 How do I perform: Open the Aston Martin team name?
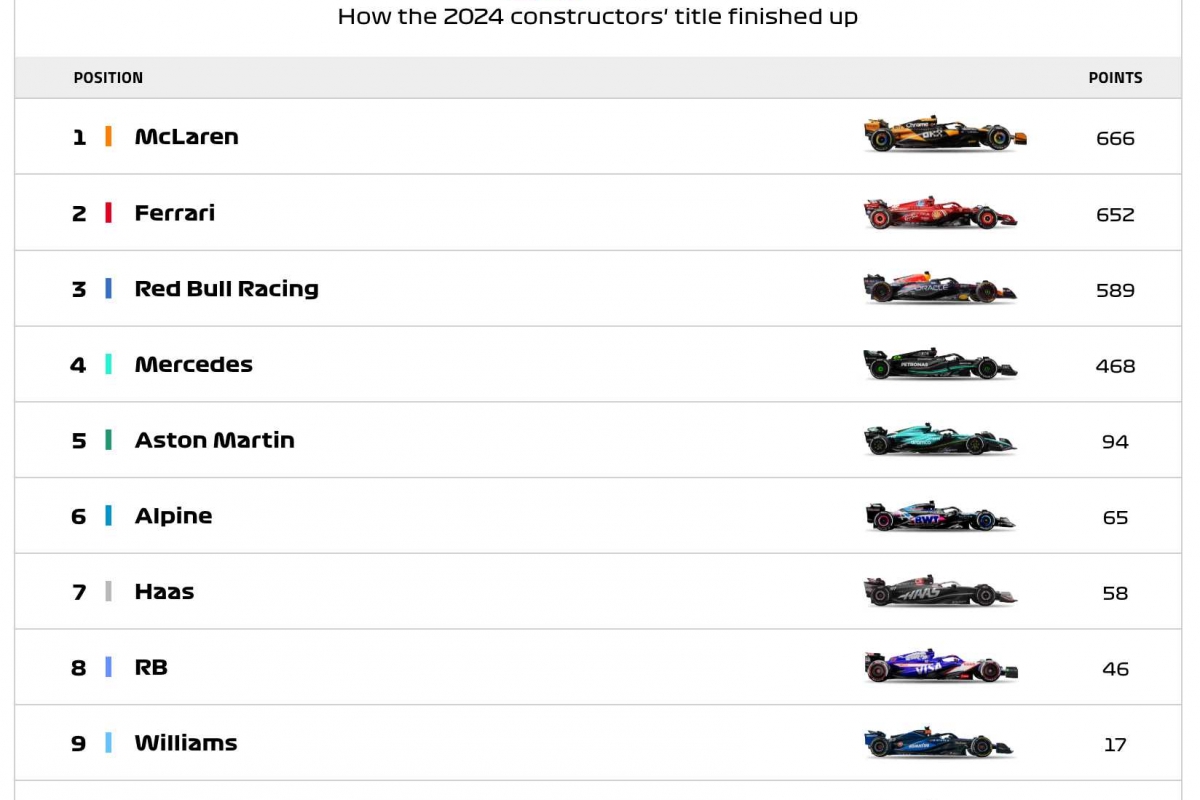point(215,441)
